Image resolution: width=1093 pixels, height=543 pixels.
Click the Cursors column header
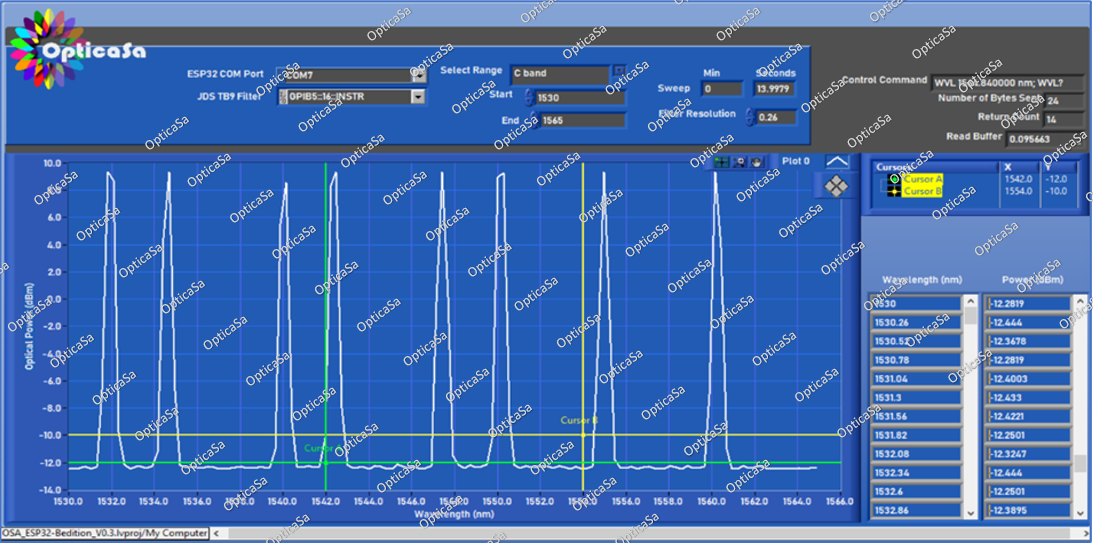(935, 167)
